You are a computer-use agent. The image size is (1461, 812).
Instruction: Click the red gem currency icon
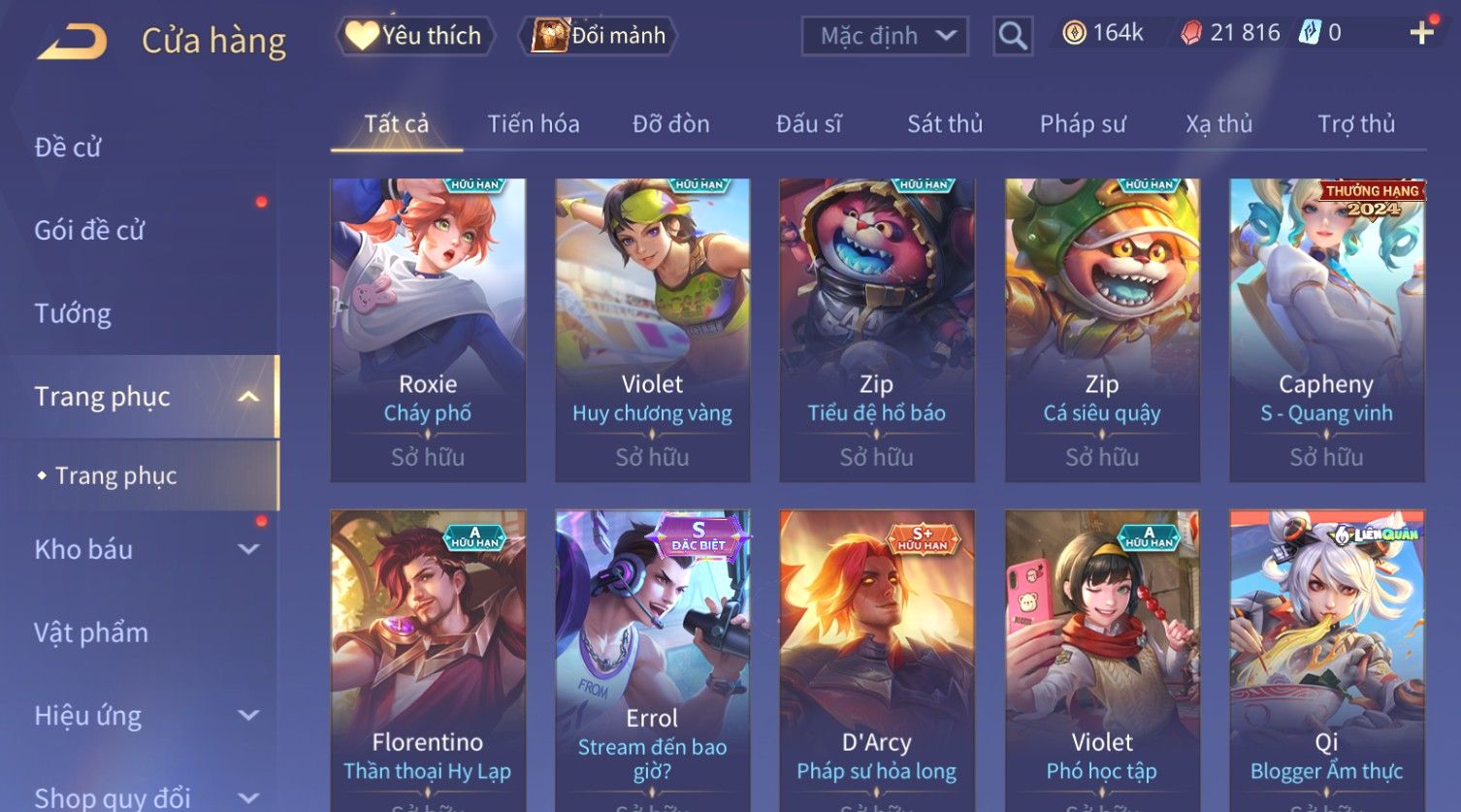pos(1190,33)
